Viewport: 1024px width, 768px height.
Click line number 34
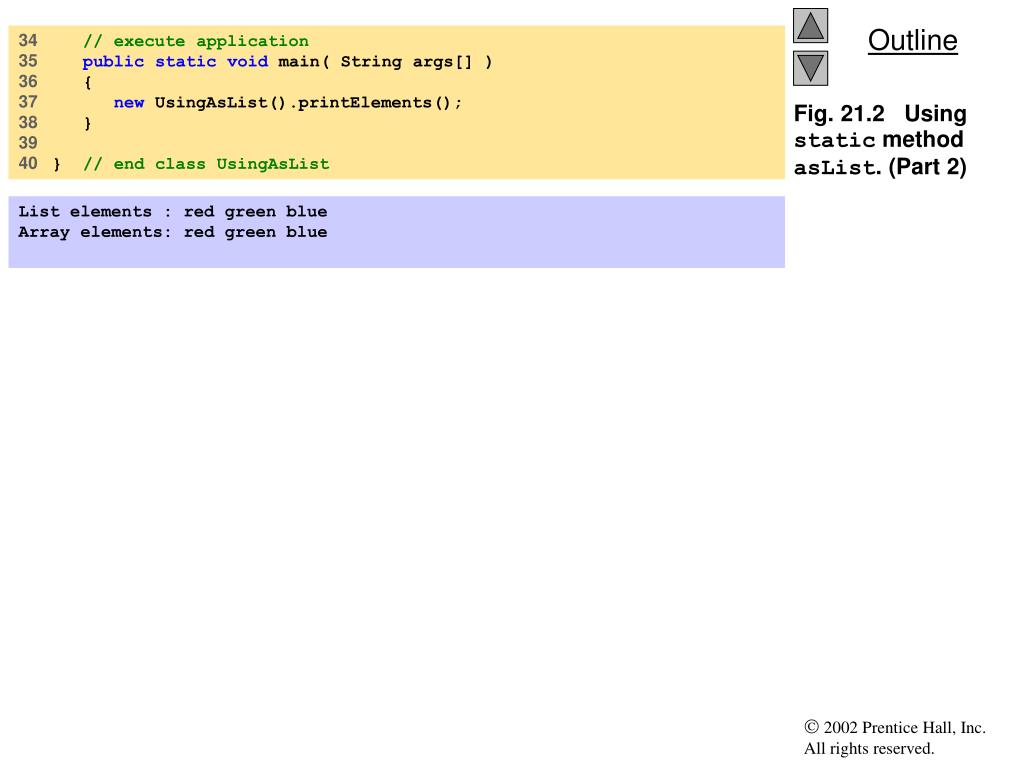pos(28,40)
